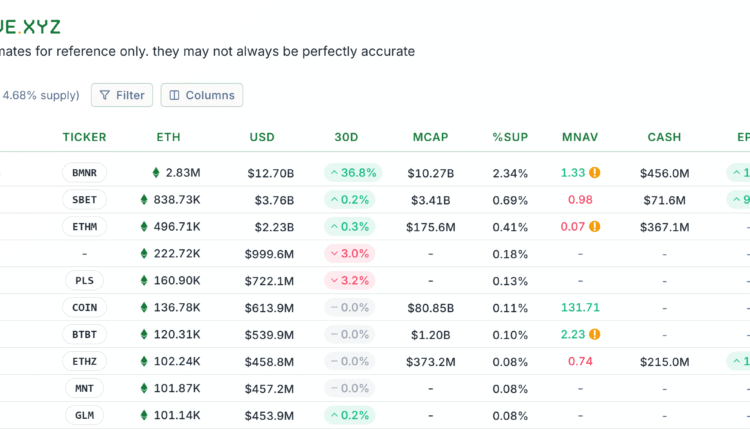Open the SBET ticker badge
The height and width of the screenshot is (430, 750).
point(84,200)
